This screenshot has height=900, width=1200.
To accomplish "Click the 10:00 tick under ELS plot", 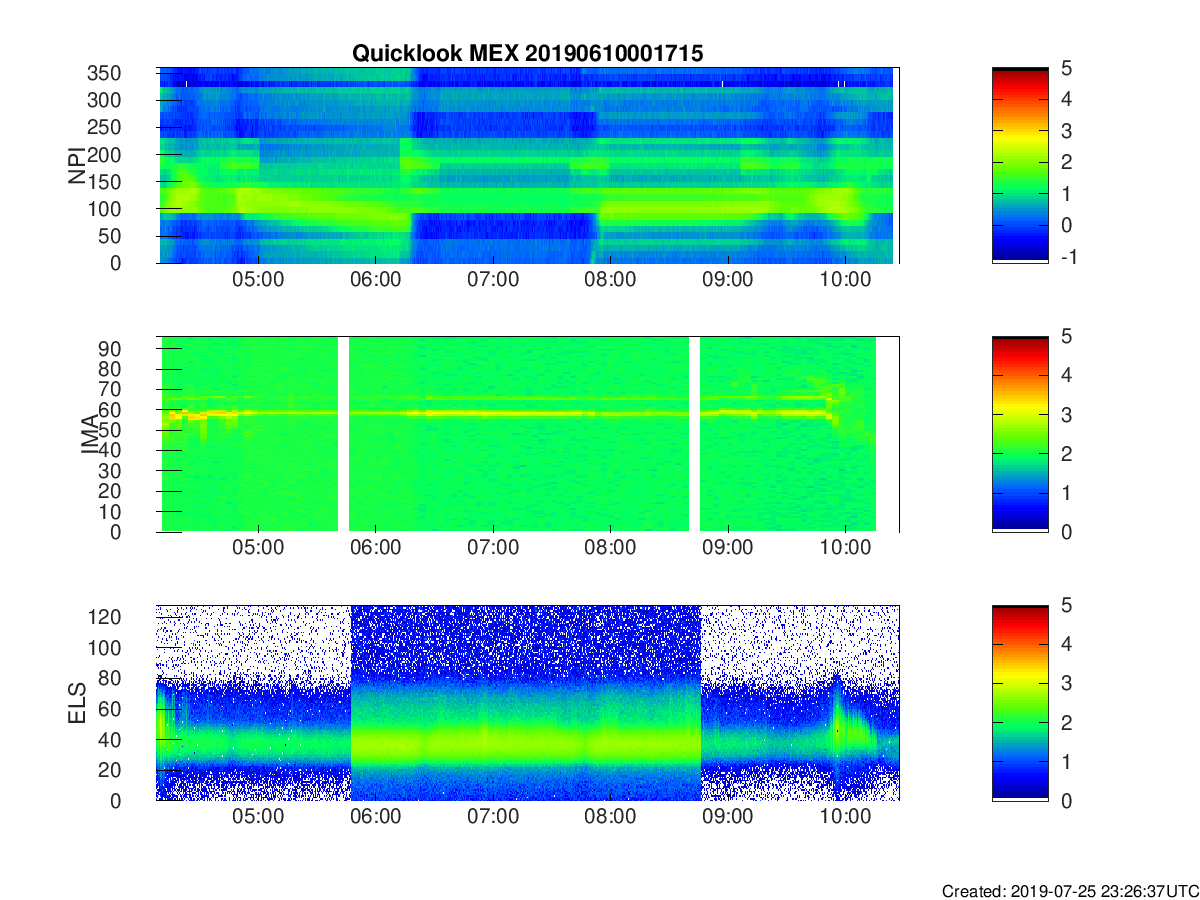I will tap(845, 819).
